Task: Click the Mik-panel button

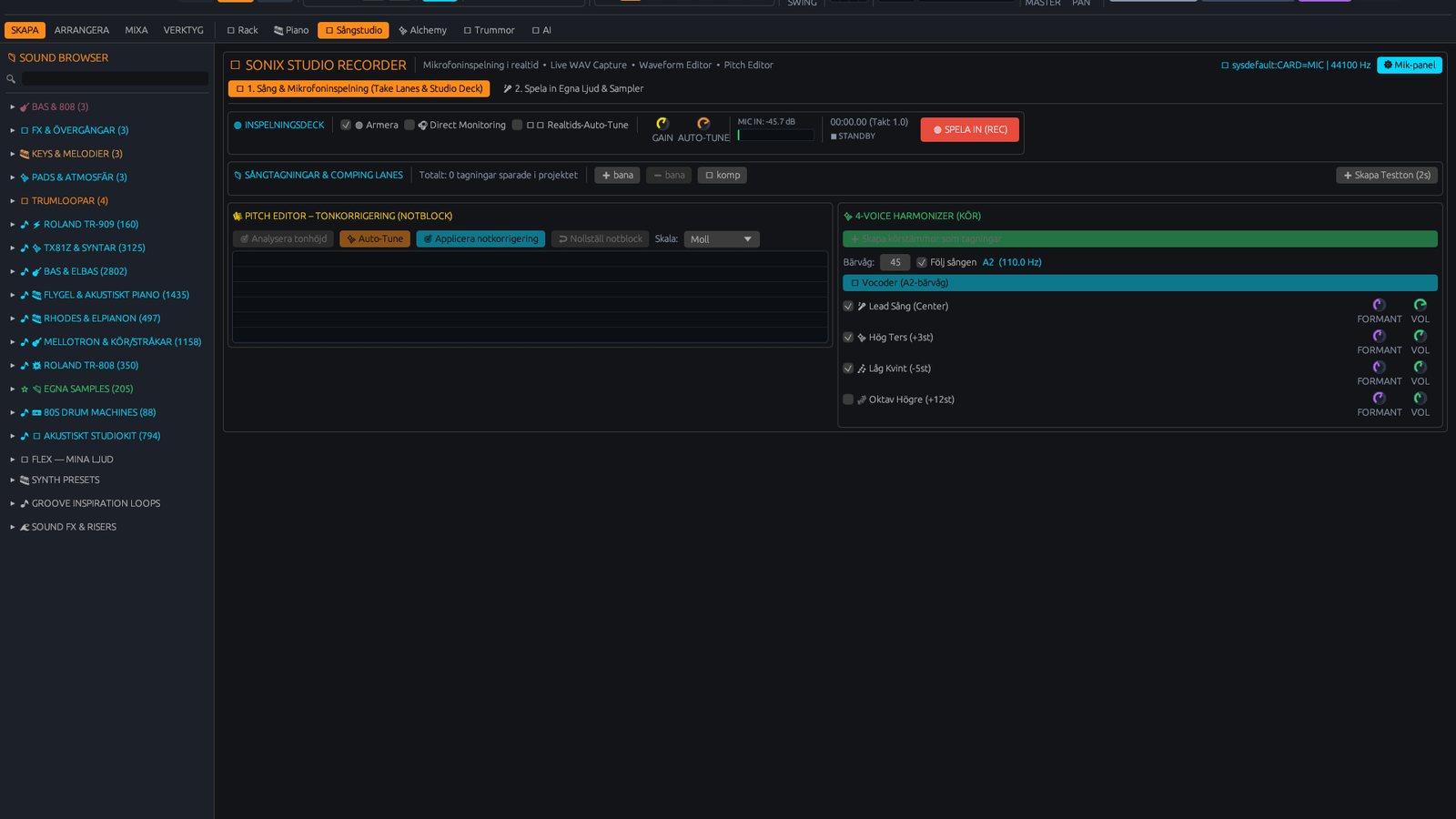Action: pos(1410,65)
